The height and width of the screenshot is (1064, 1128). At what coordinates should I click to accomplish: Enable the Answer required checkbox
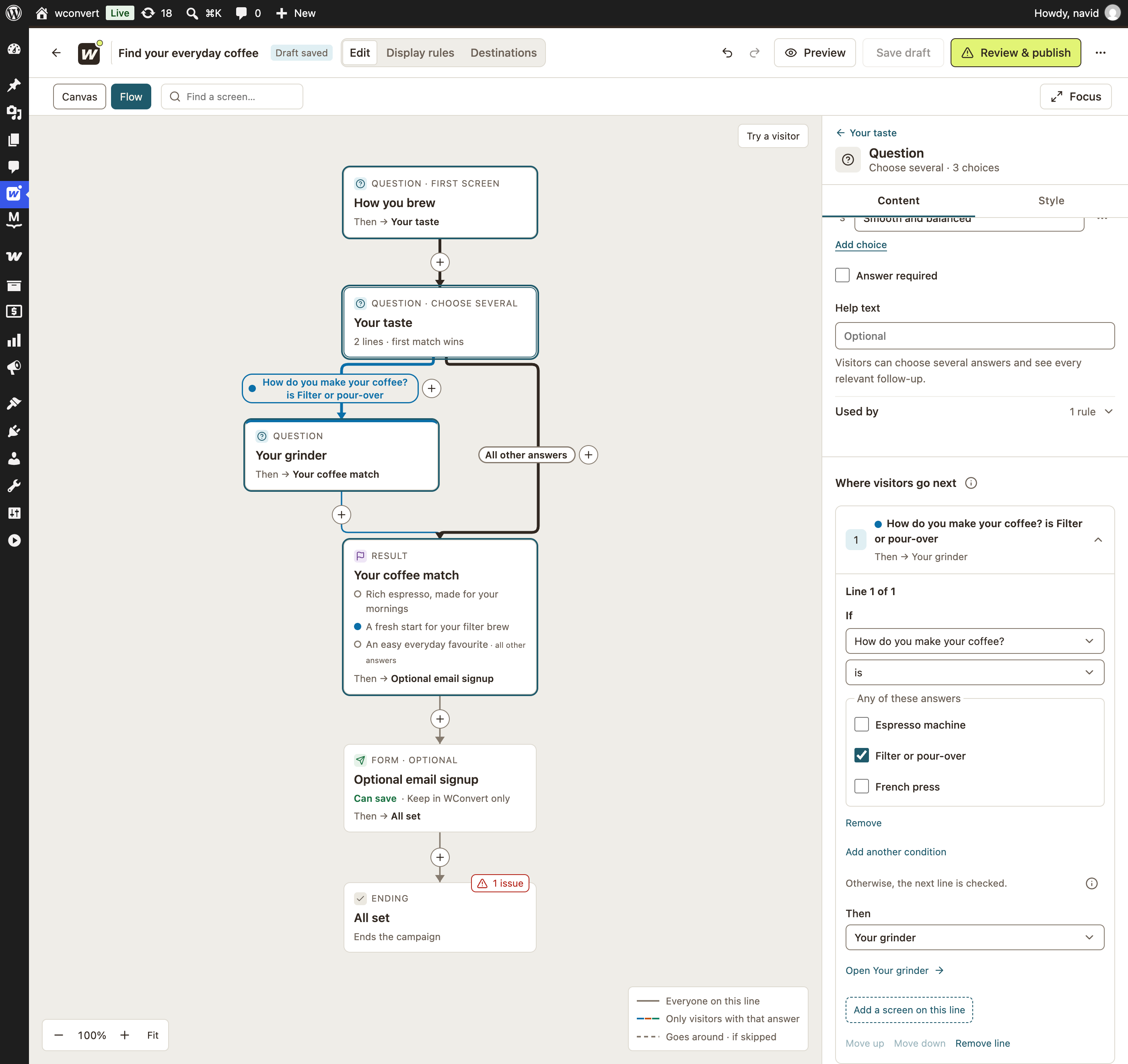[842, 275]
